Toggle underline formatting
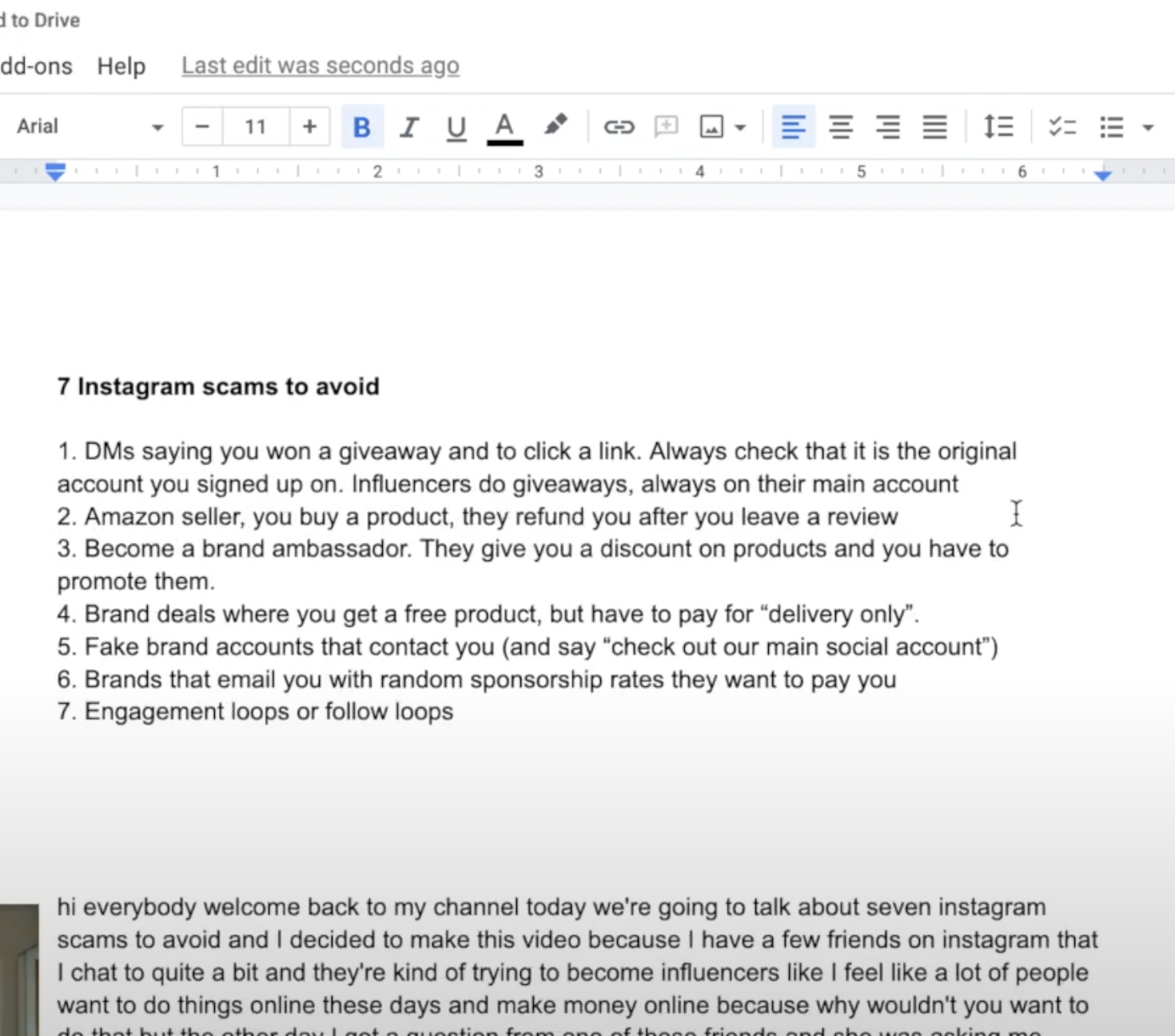This screenshot has height=1036, width=1175. point(456,126)
